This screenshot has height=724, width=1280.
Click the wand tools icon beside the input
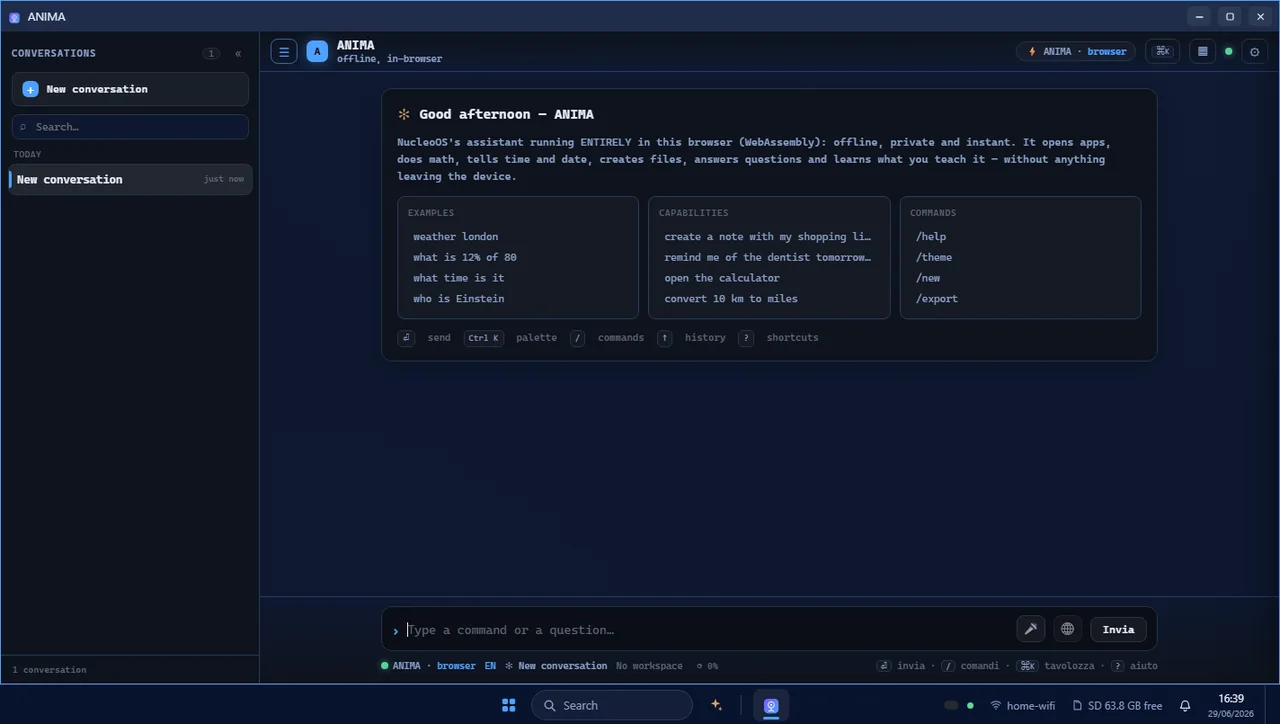click(x=1030, y=629)
